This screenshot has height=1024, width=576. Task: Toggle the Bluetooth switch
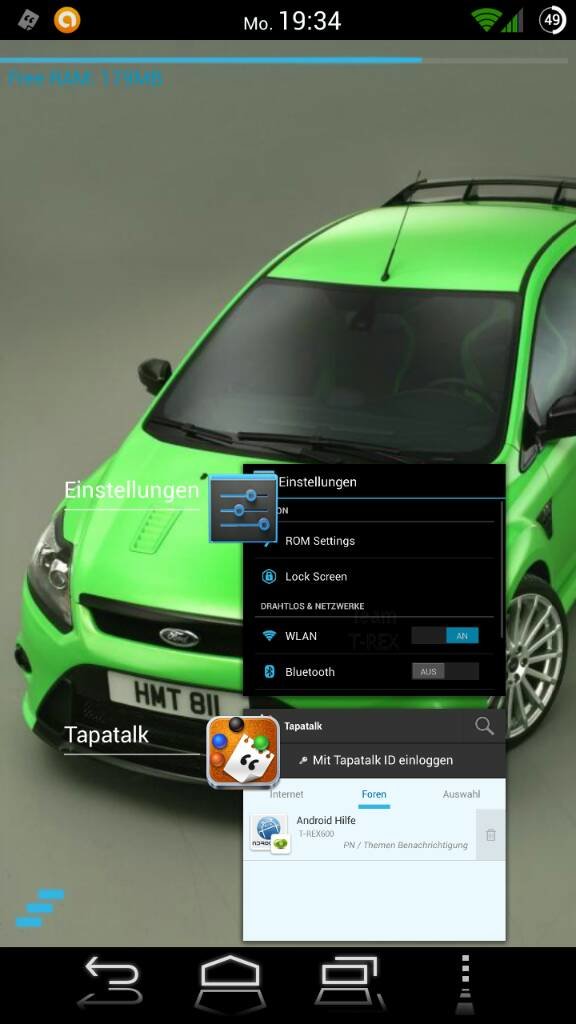click(445, 671)
